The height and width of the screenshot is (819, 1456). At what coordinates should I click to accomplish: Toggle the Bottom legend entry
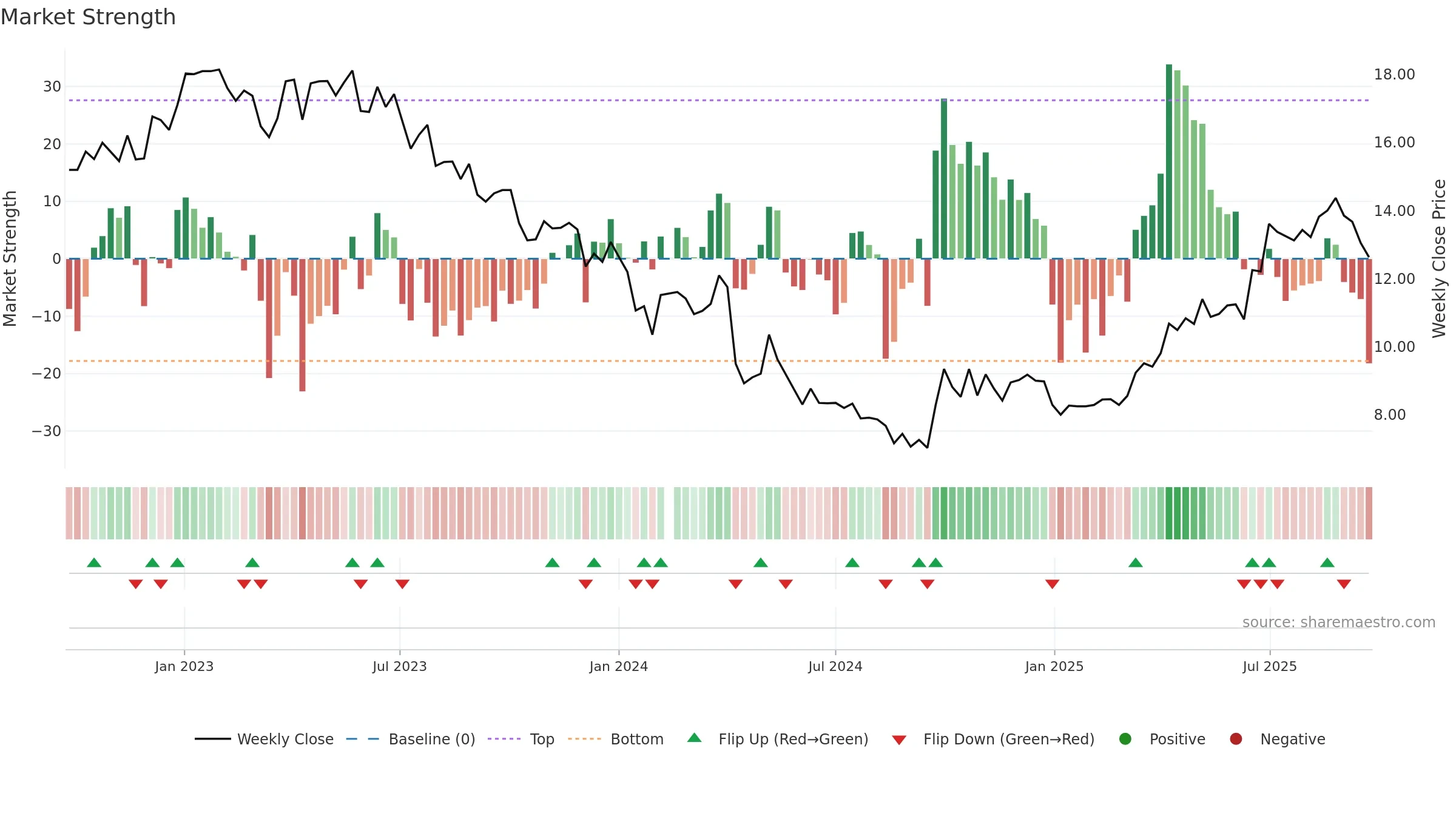pos(616,739)
